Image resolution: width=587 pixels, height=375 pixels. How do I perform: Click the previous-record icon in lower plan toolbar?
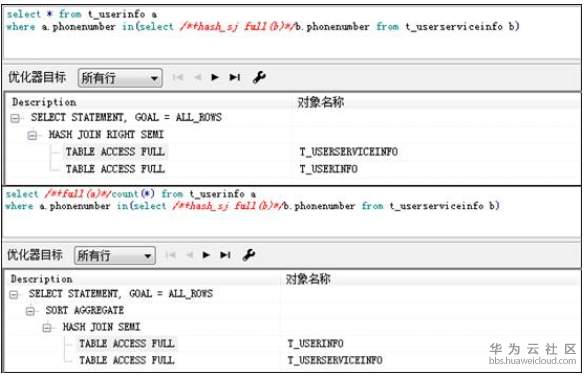[190, 255]
